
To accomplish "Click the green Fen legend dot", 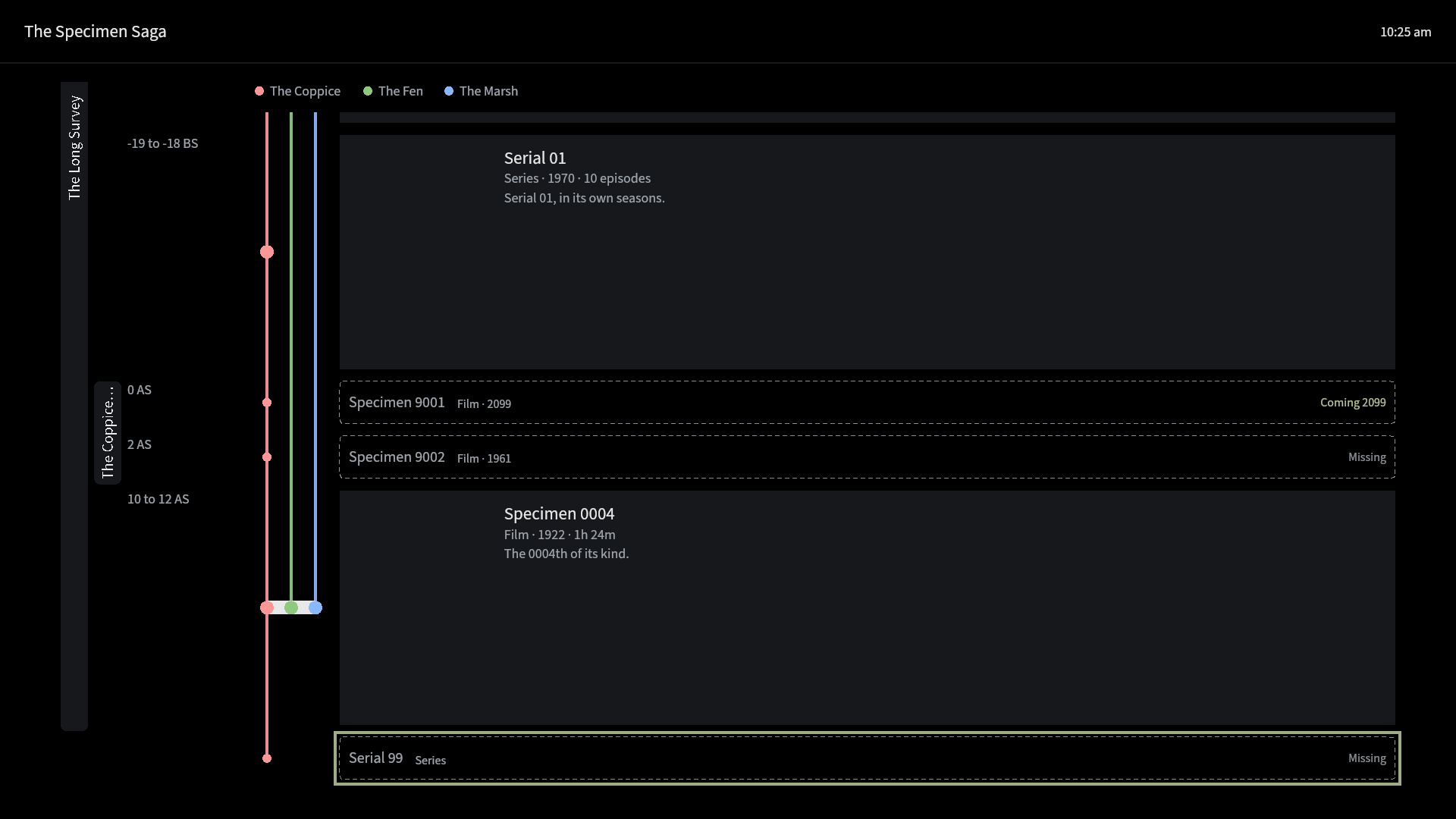I will (368, 91).
